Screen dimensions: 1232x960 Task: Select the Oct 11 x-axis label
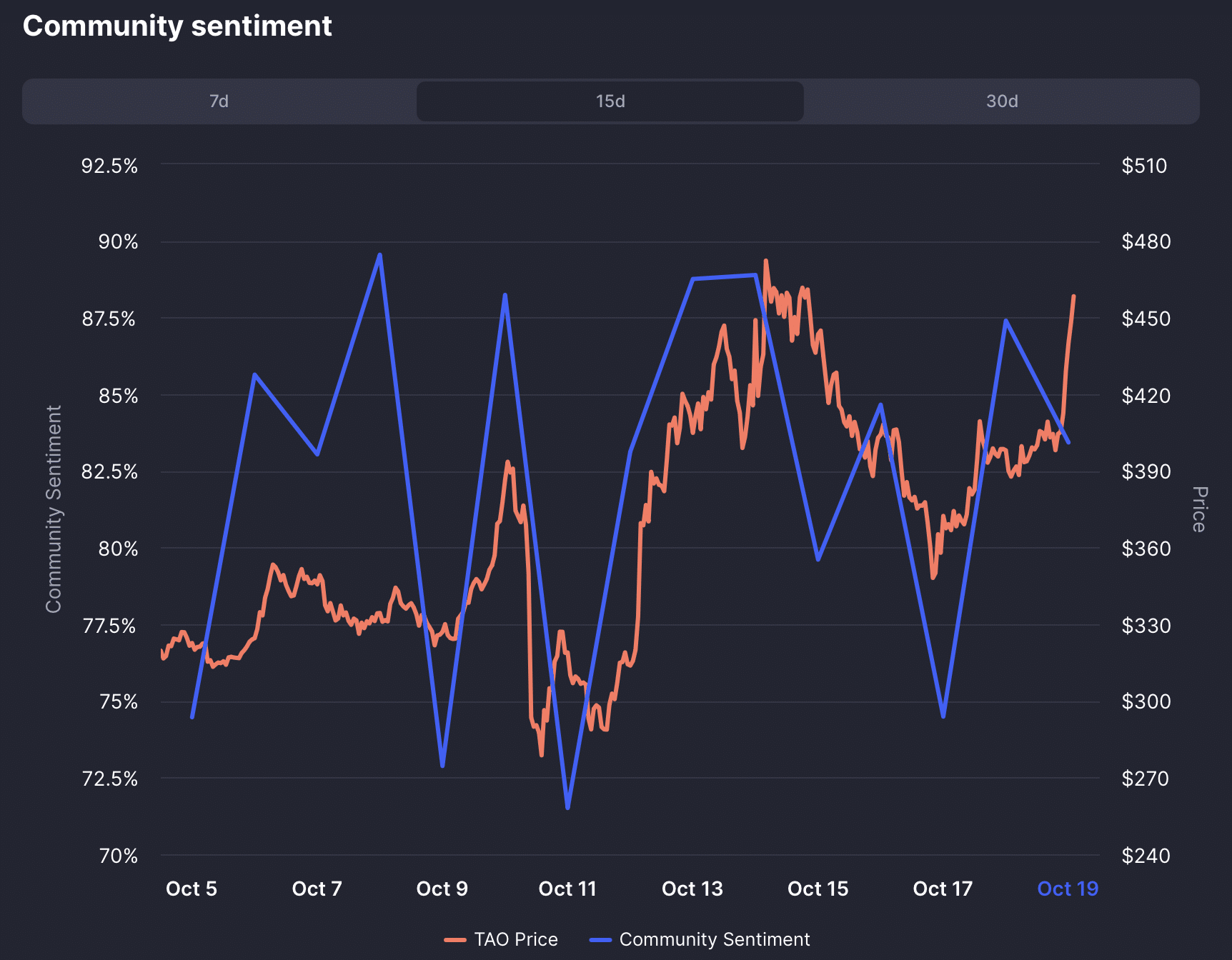[x=567, y=889]
